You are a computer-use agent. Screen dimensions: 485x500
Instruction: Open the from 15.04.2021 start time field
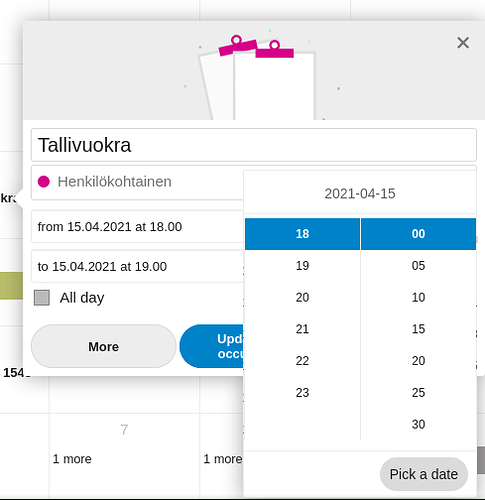coord(138,227)
